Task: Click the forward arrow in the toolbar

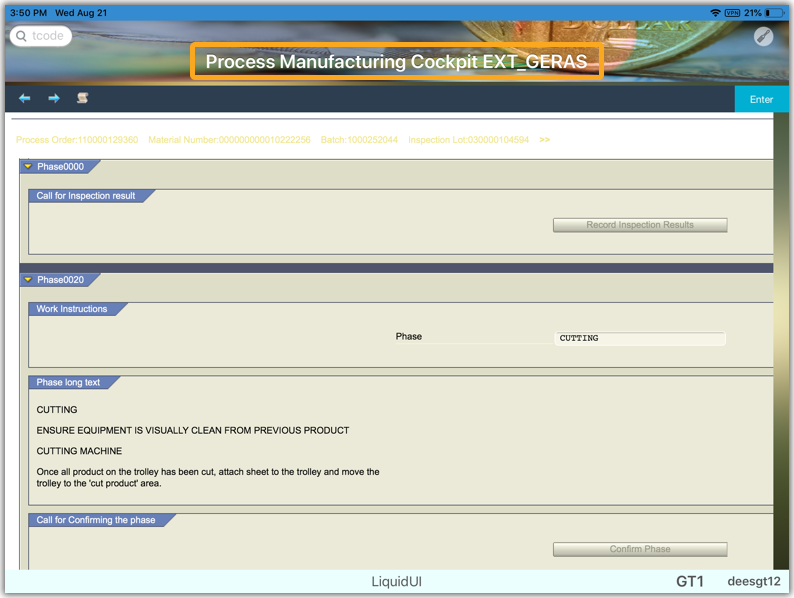Action: point(54,99)
